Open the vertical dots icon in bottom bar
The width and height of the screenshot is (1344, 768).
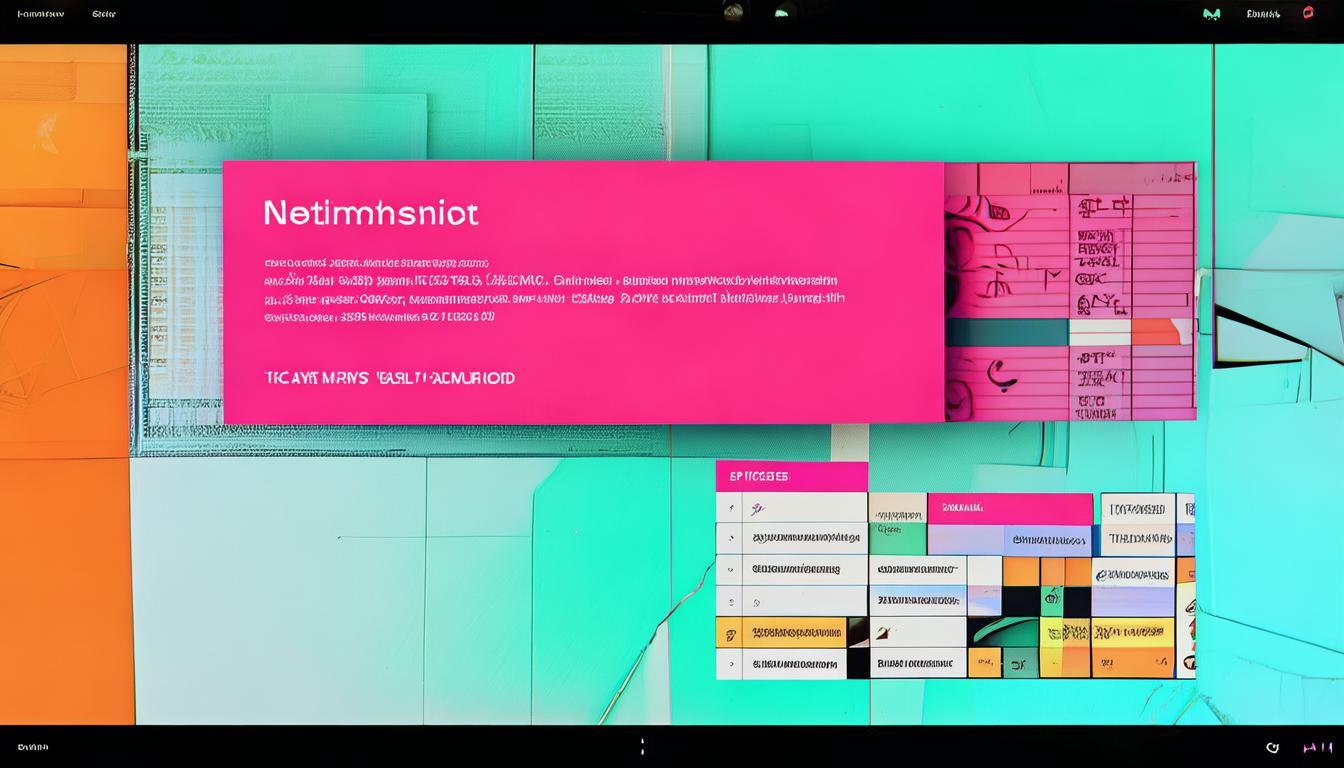(x=642, y=746)
